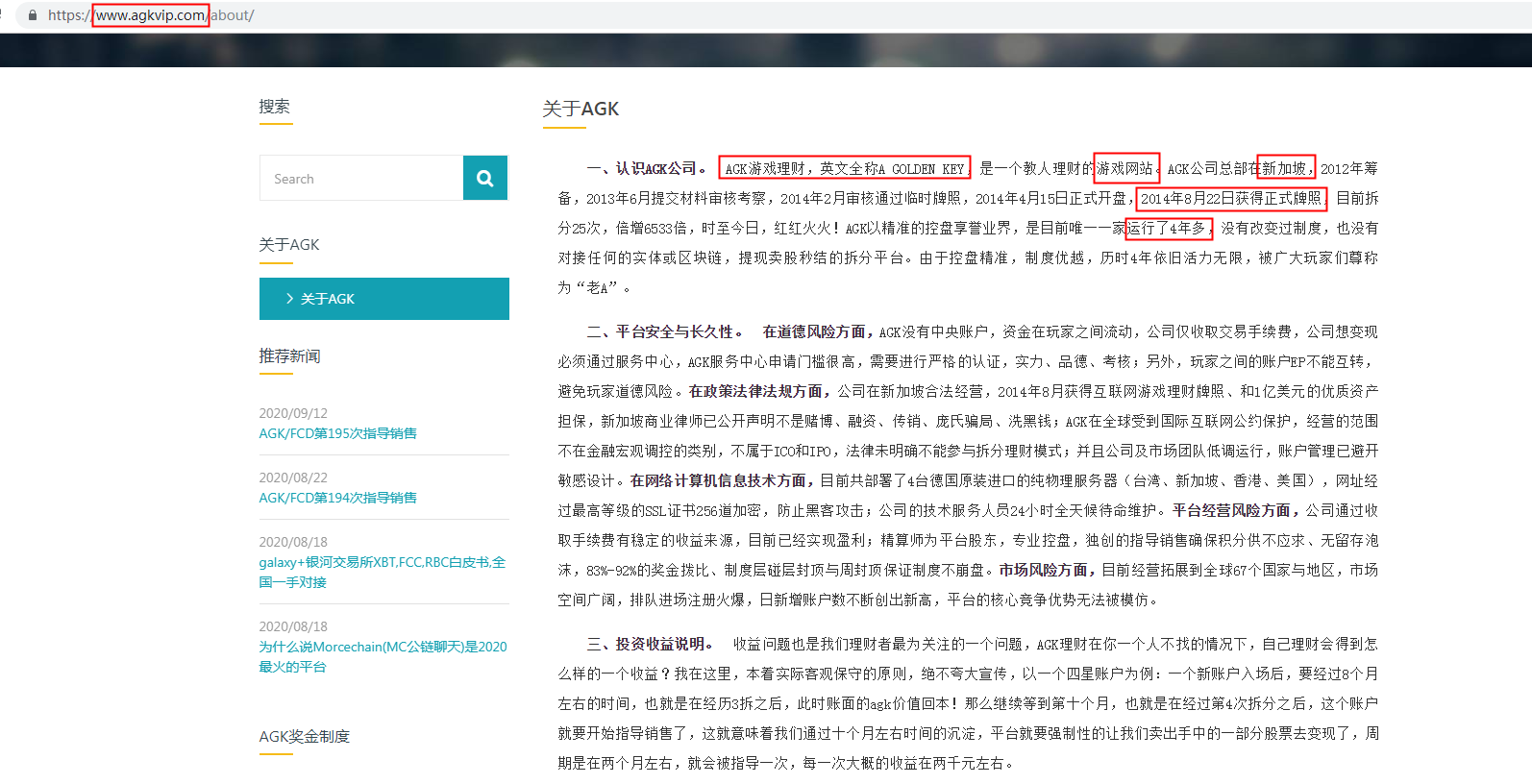Open the 为什么说Morcechain article link

click(383, 656)
